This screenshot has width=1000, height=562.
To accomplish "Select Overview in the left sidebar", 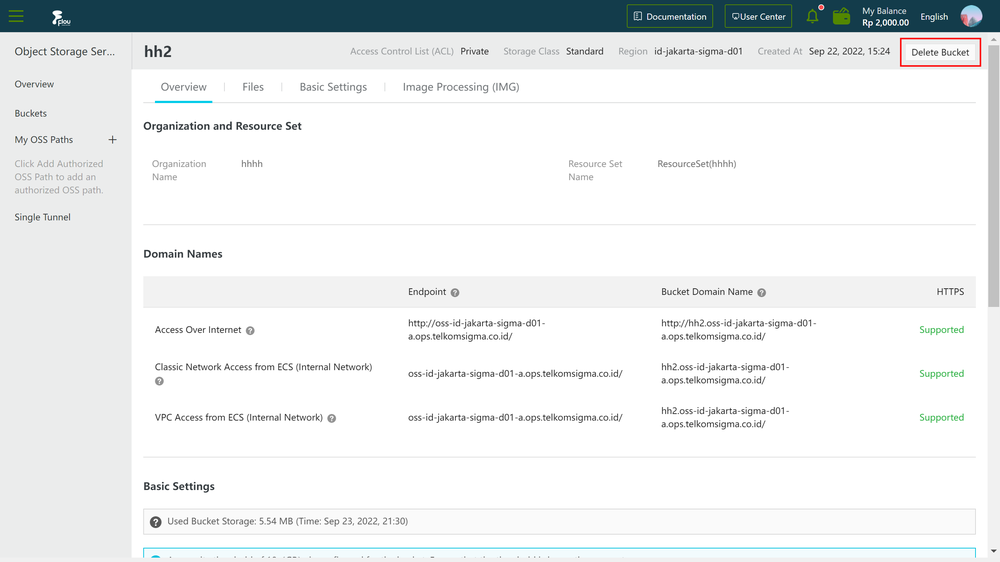I will tap(34, 84).
